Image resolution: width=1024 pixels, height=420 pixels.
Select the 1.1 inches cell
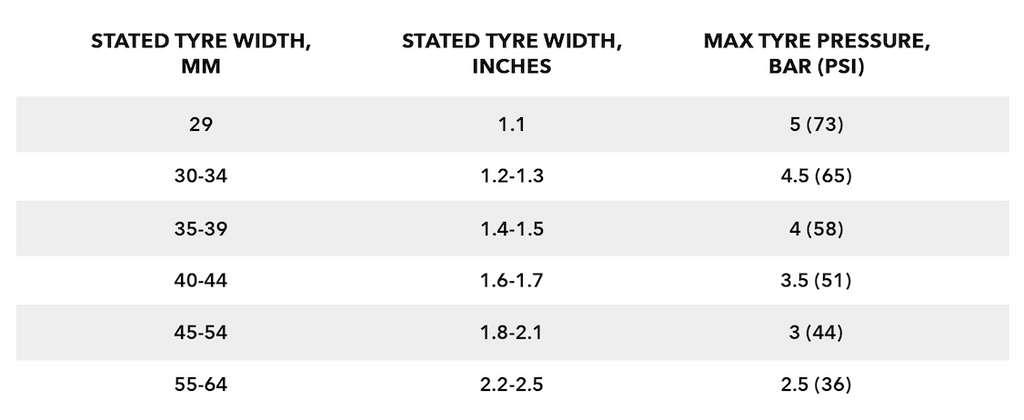512,125
